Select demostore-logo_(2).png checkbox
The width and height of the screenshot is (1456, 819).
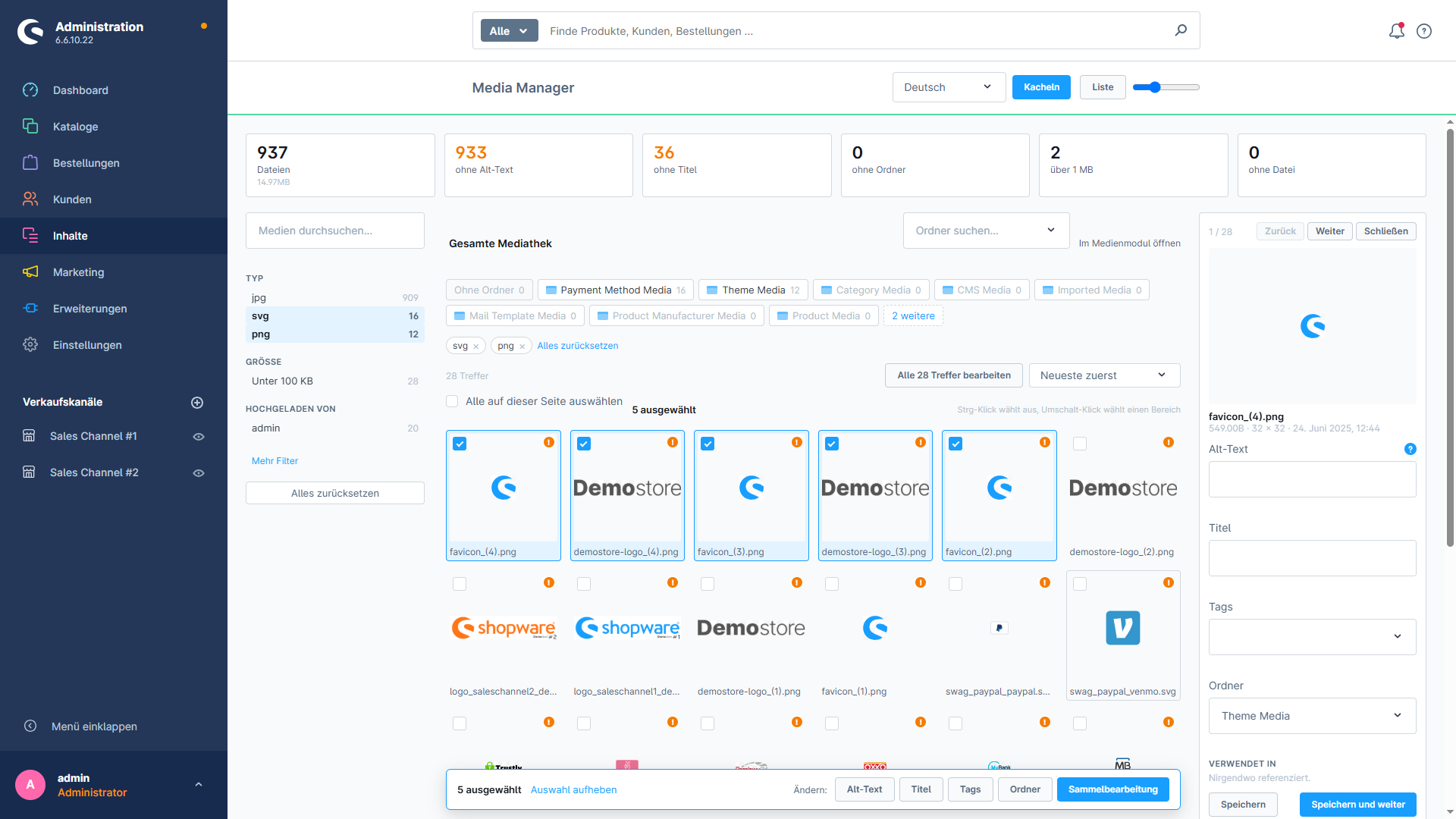click(1080, 444)
